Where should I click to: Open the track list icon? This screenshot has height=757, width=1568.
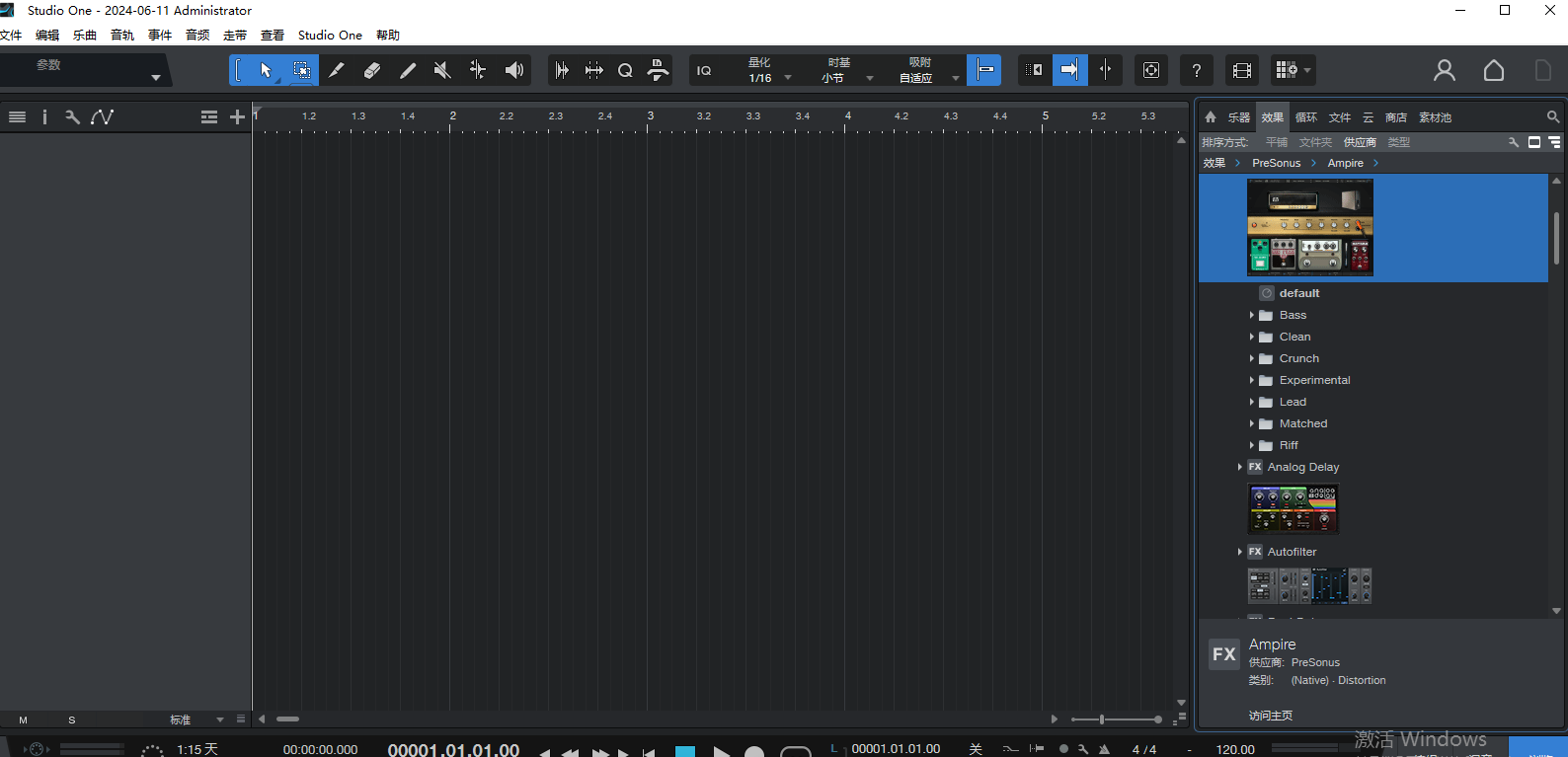[17, 116]
